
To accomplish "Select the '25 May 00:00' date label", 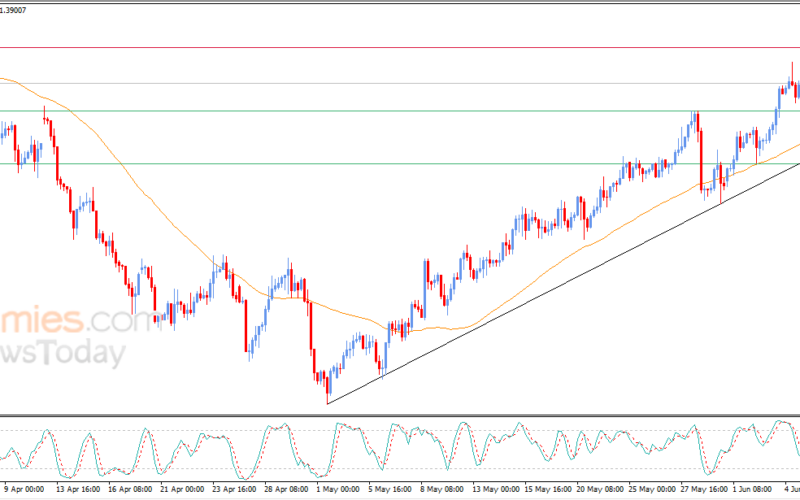I will (652, 489).
